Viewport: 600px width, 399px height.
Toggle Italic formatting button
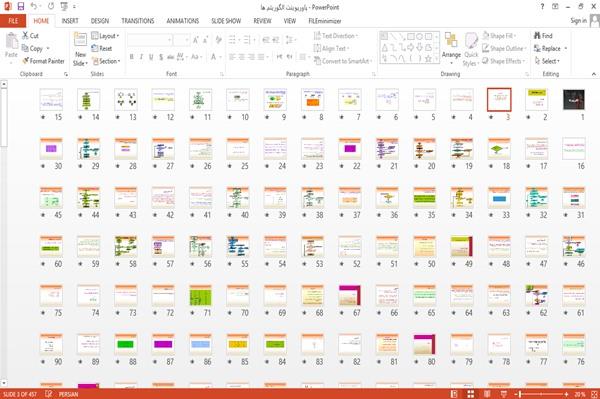click(x=141, y=57)
